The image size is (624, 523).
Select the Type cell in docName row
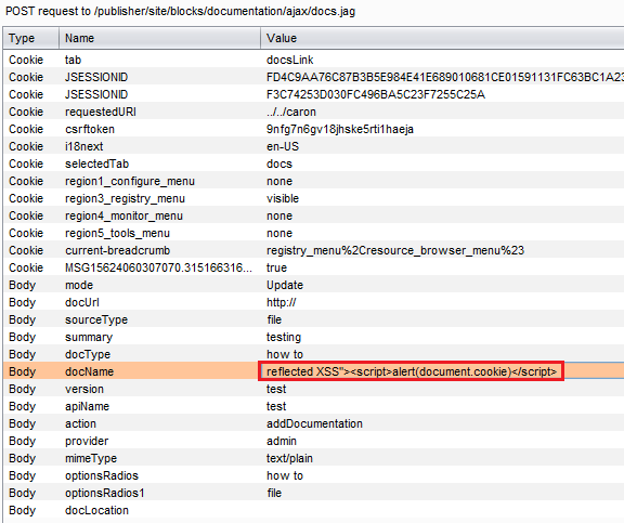(22, 372)
